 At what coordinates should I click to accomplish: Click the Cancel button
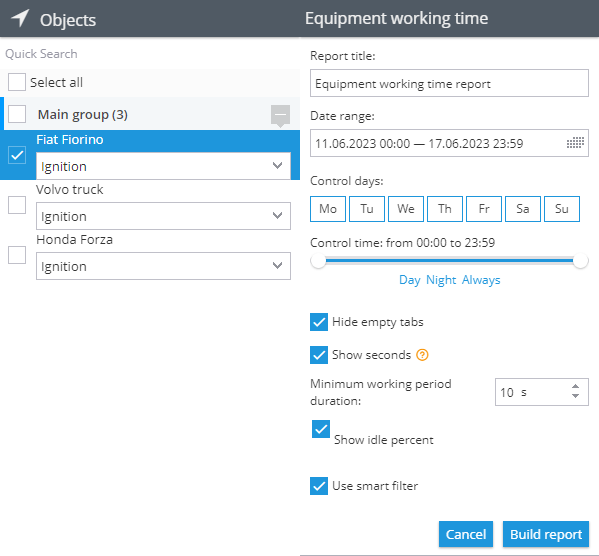tap(466, 534)
